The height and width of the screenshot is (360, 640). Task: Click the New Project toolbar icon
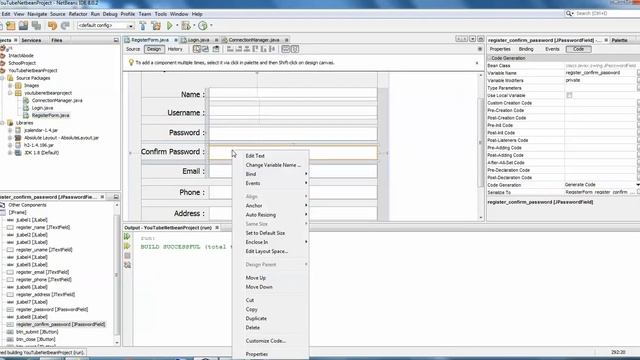point(11,26)
